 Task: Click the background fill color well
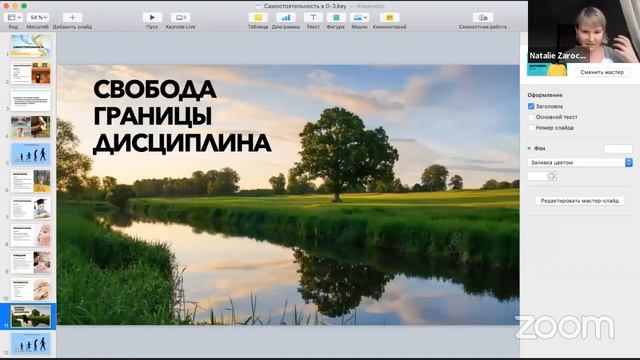point(537,176)
